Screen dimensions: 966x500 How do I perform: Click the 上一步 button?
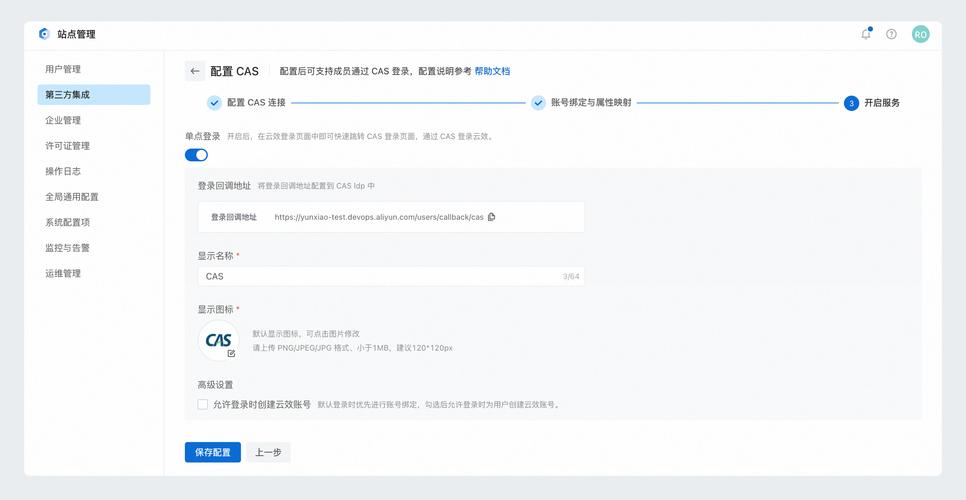tap(269, 452)
